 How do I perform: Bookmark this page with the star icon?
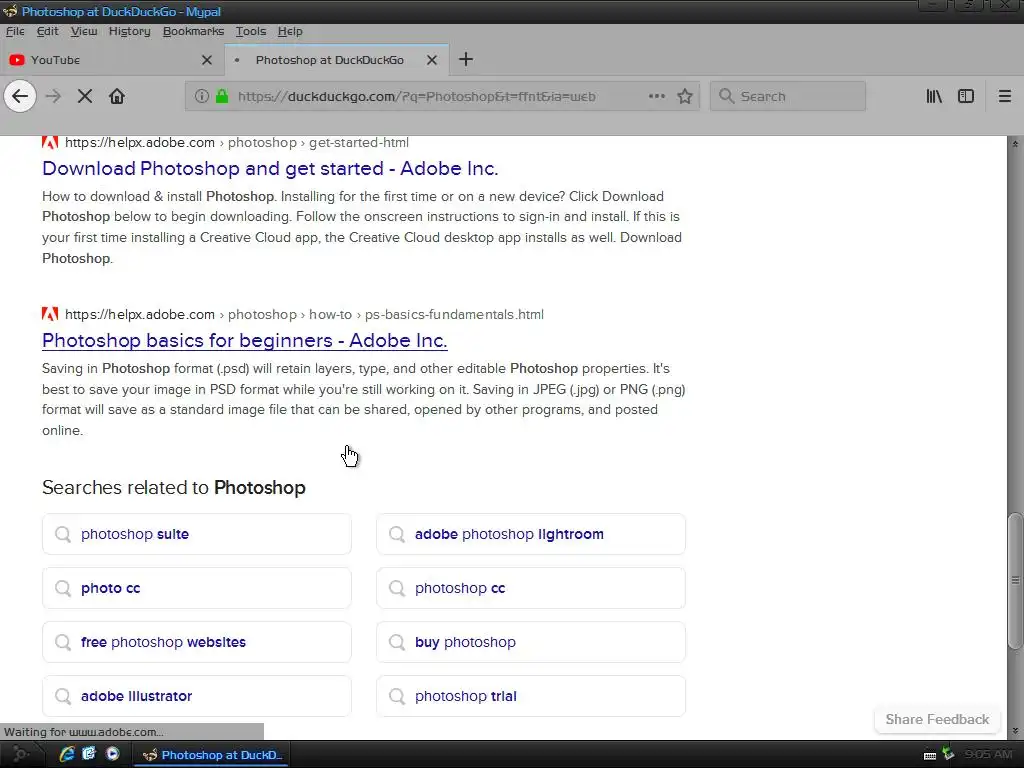[x=684, y=97]
